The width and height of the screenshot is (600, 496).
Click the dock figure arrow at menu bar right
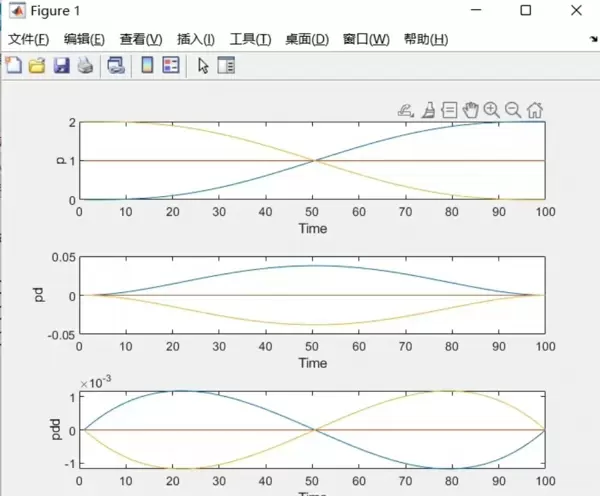tap(593, 39)
